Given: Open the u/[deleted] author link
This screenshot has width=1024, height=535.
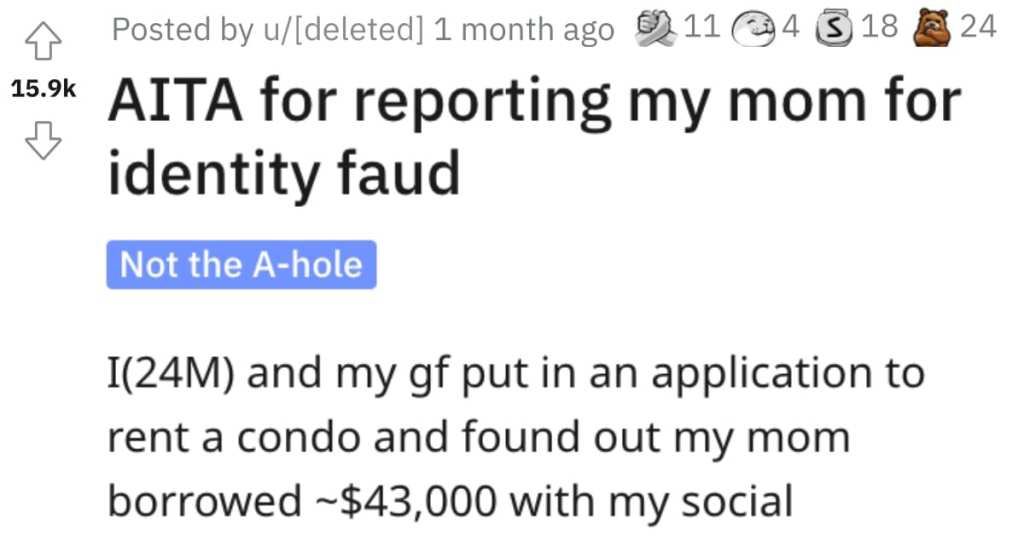Looking at the screenshot, I should tap(344, 29).
